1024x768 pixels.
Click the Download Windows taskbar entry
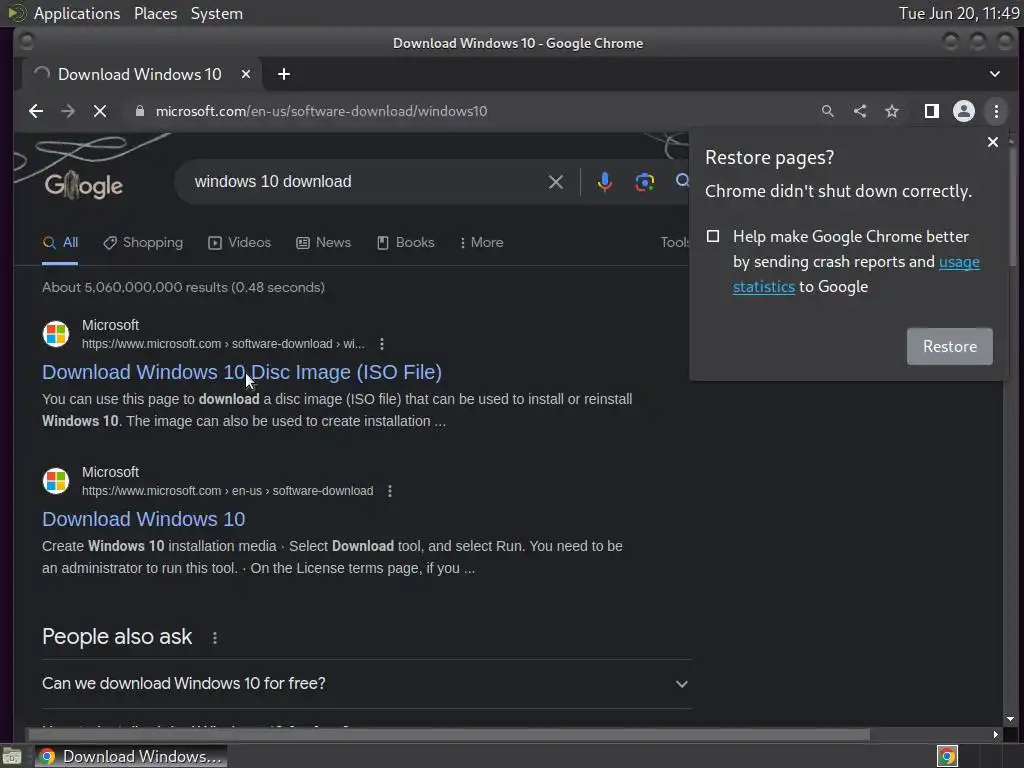point(131,756)
